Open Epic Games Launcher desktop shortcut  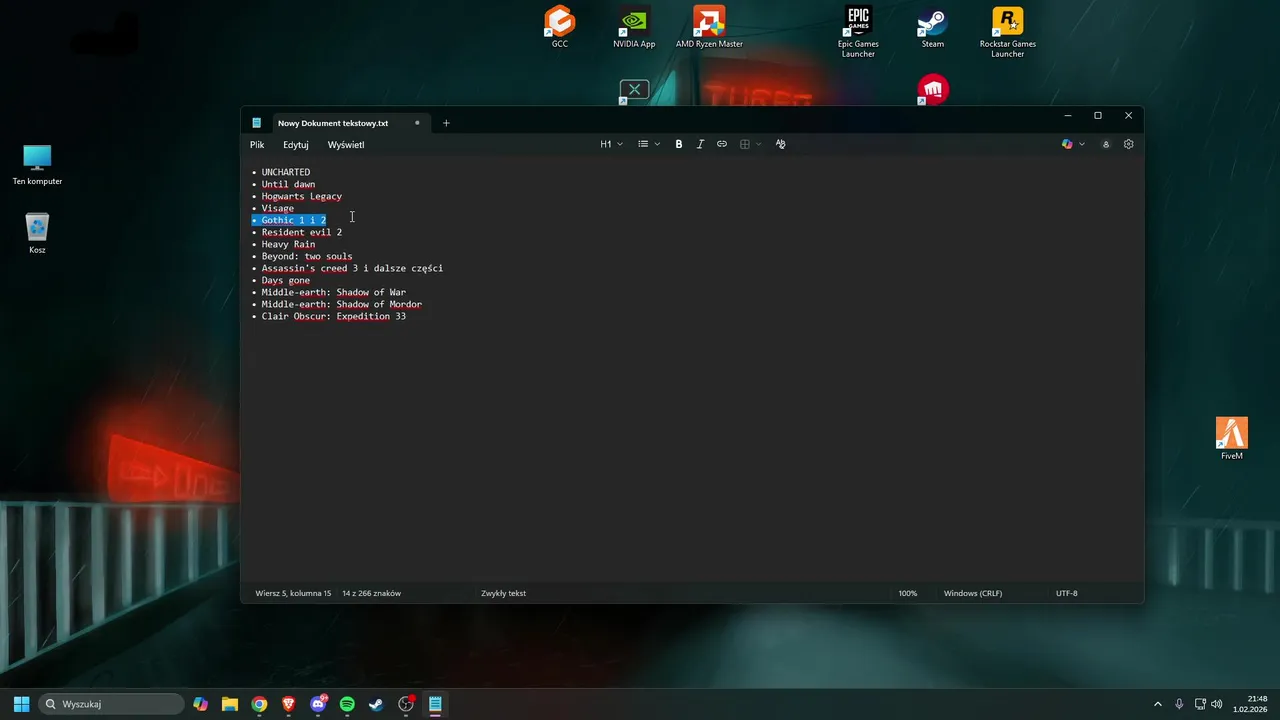pyautogui.click(x=858, y=32)
